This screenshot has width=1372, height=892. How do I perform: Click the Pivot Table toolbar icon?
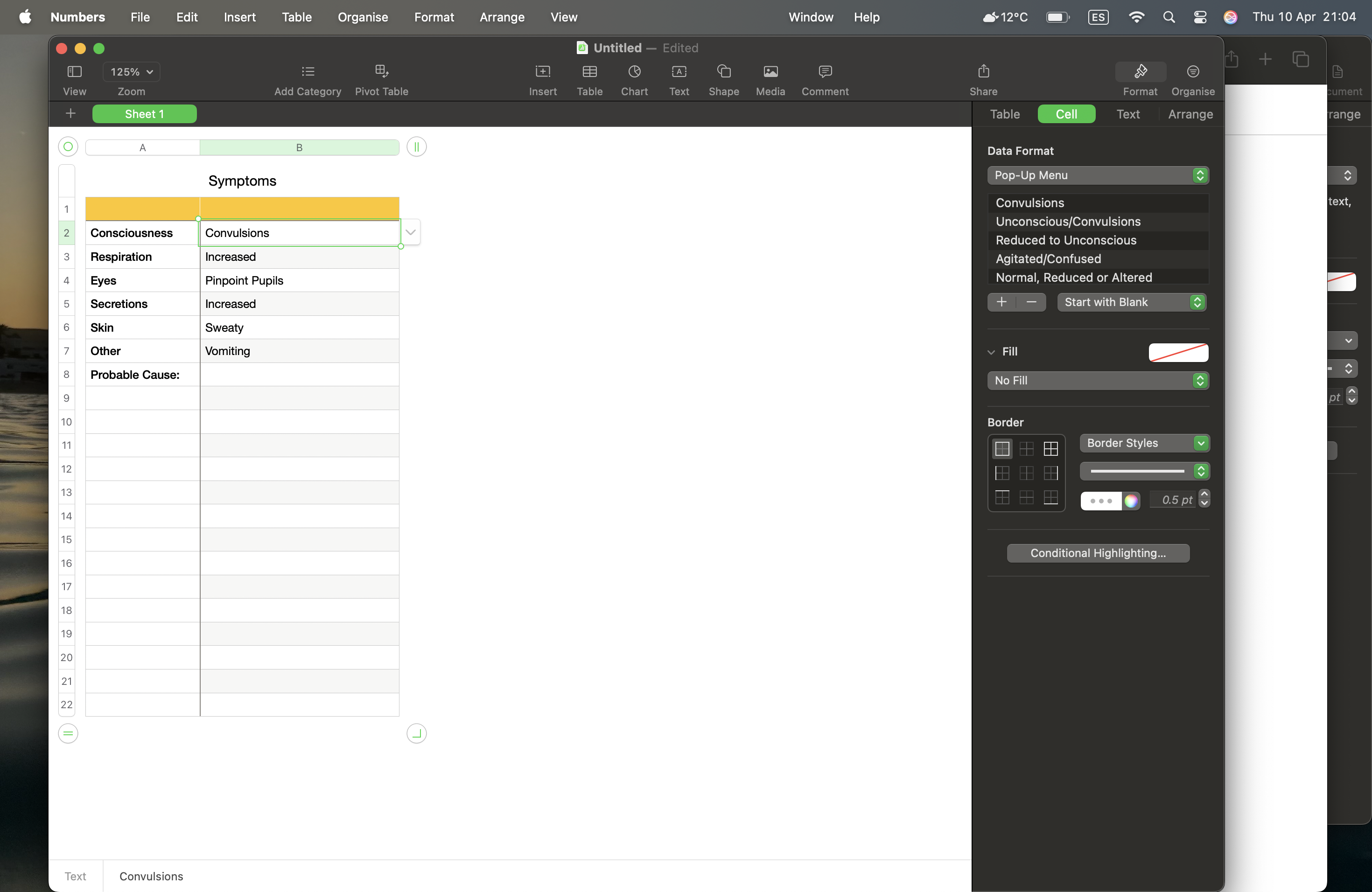[x=381, y=71]
